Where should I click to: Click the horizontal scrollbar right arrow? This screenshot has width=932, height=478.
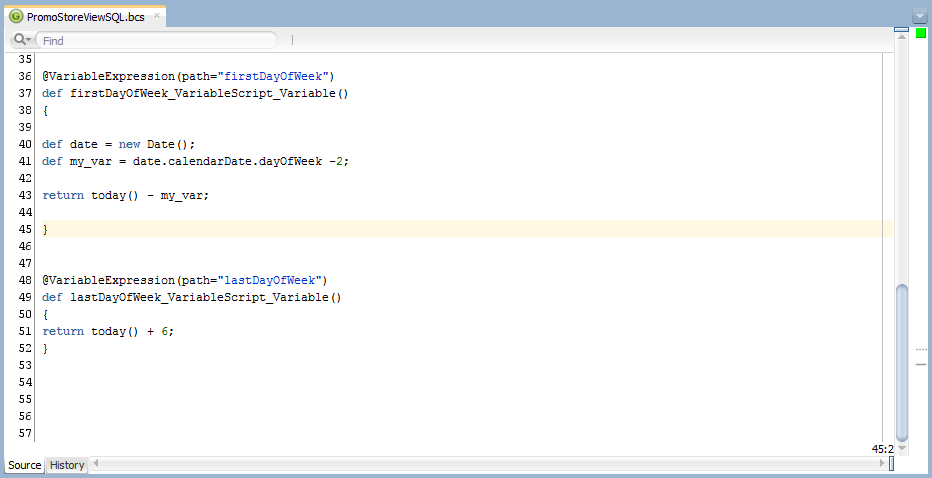coord(884,465)
